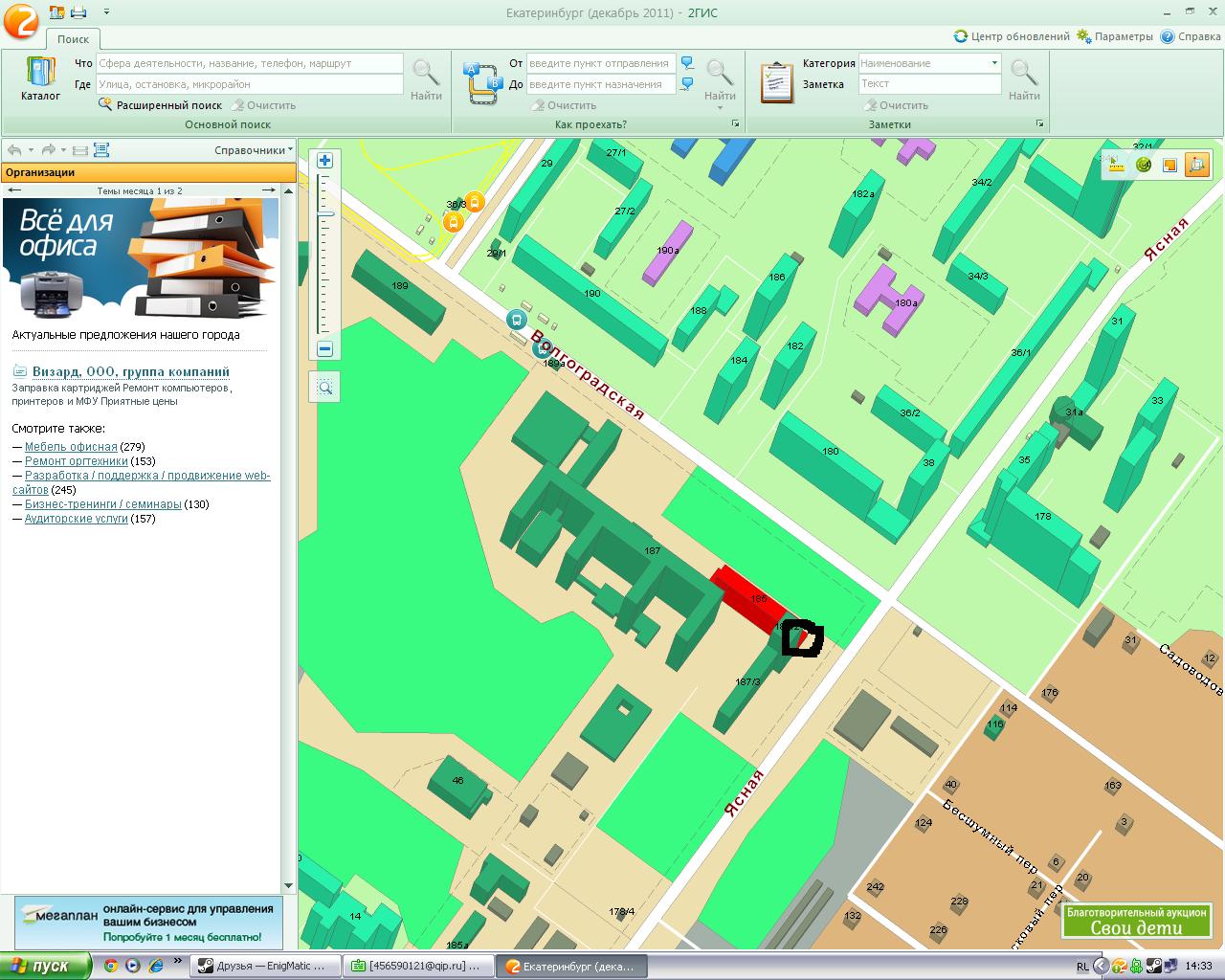Screen dimensions: 1225x980
Task: Click the Что search input field
Action: 249,63
